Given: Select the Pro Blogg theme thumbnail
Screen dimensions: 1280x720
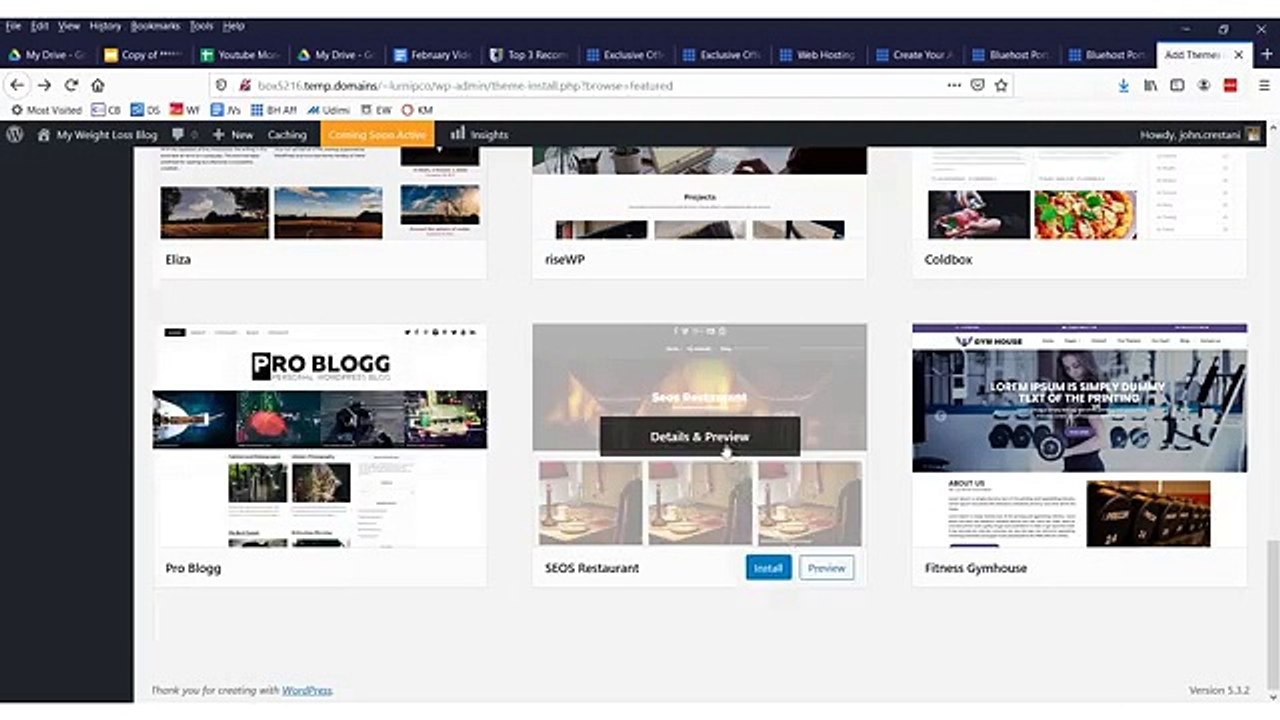Looking at the screenshot, I should (320, 436).
